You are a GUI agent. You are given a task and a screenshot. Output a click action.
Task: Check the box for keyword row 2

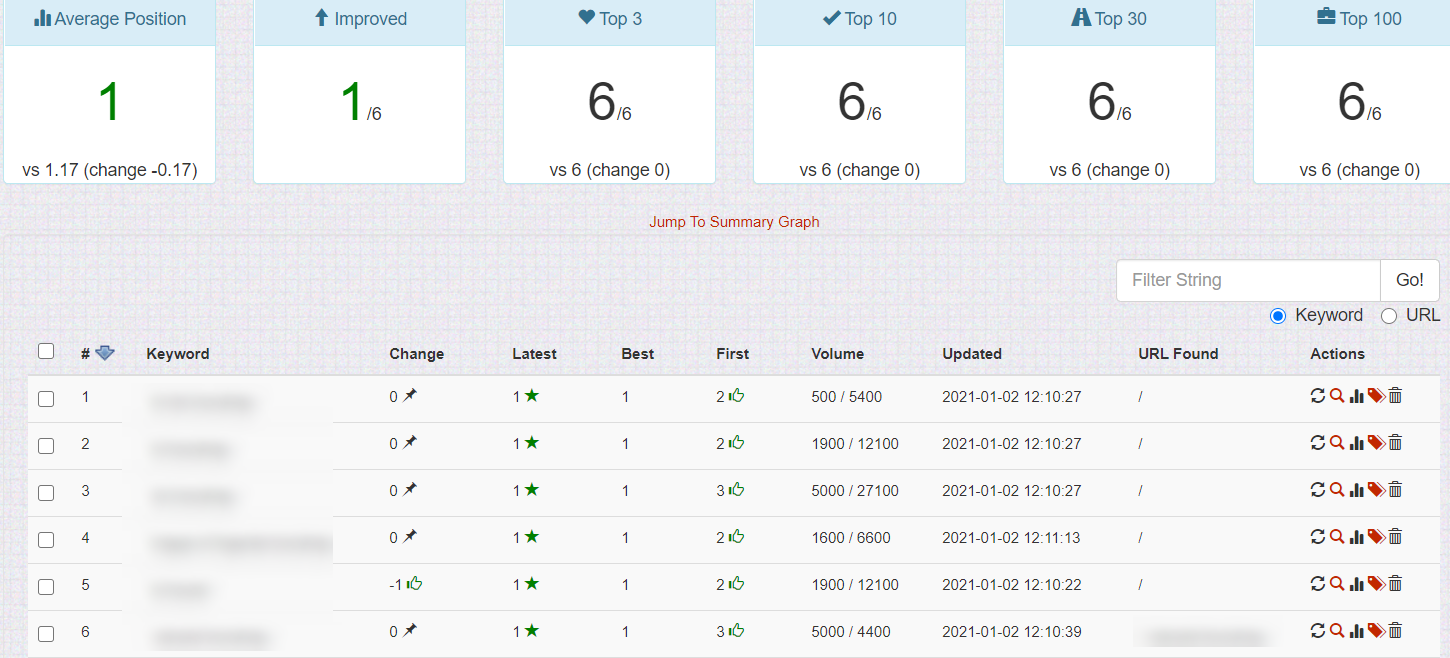pyautogui.click(x=46, y=446)
